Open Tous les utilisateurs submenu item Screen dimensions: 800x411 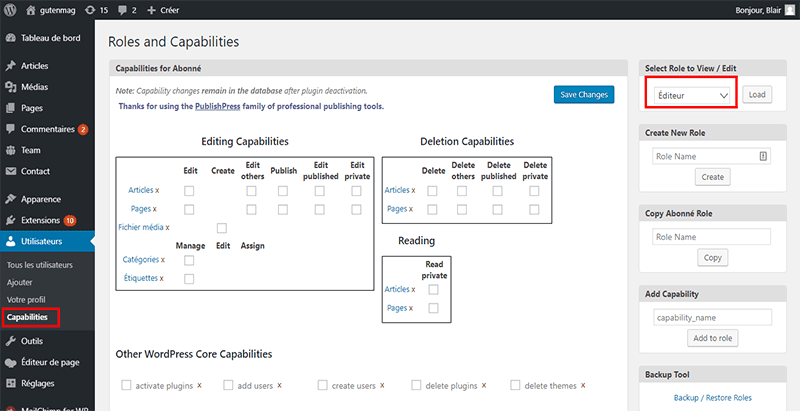[40, 265]
